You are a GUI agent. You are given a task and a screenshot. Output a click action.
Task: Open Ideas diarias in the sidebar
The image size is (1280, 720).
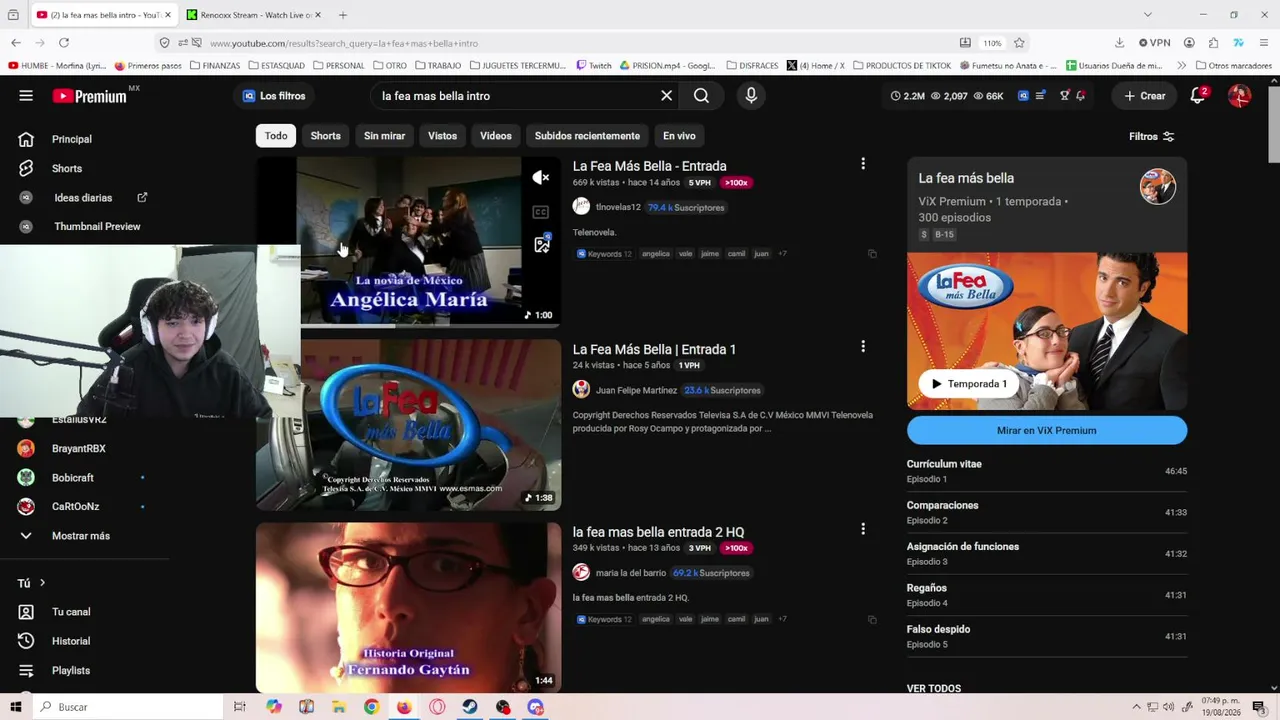point(84,197)
